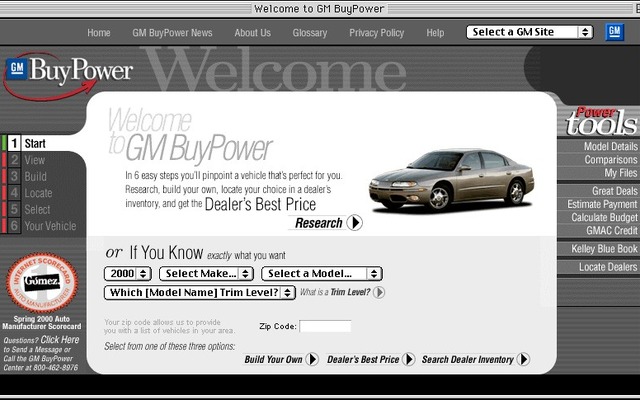The image size is (640, 400).
Task: Click the Dealer's Best Price arrow icon at bottom
Action: click(x=409, y=359)
